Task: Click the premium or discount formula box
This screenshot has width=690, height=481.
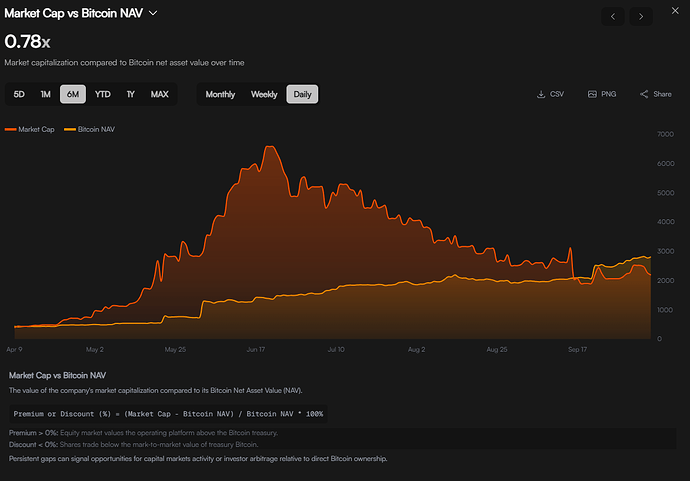Action: point(168,413)
